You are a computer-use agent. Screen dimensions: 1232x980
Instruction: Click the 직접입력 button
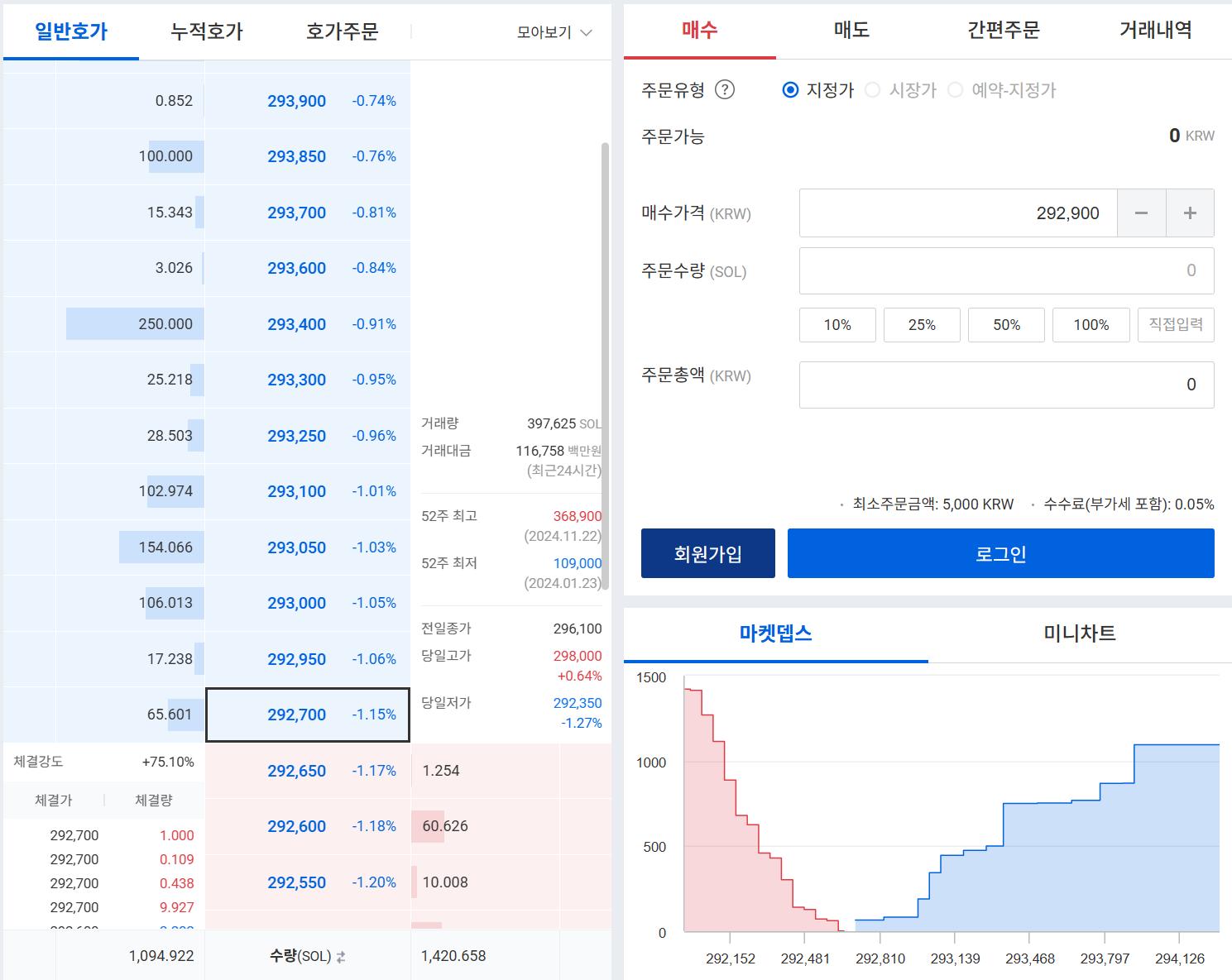click(x=1176, y=325)
